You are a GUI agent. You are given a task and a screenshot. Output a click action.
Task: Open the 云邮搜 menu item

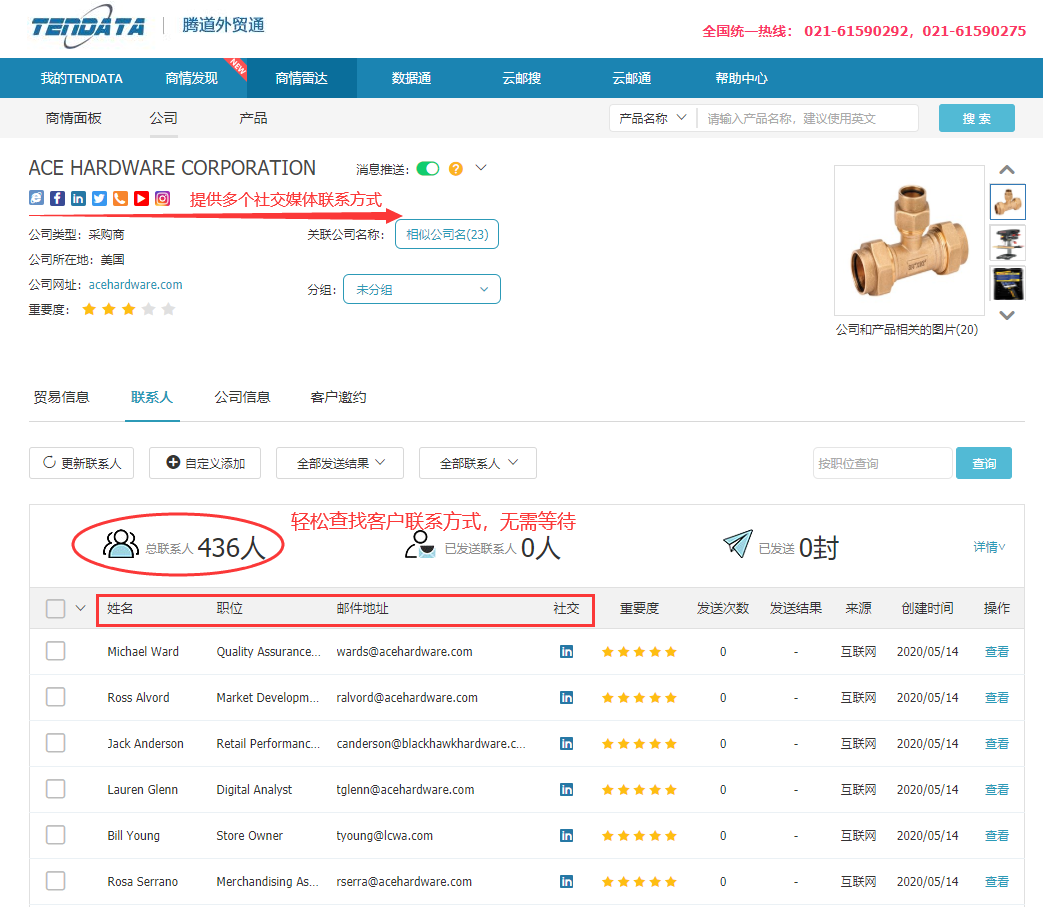[x=521, y=78]
